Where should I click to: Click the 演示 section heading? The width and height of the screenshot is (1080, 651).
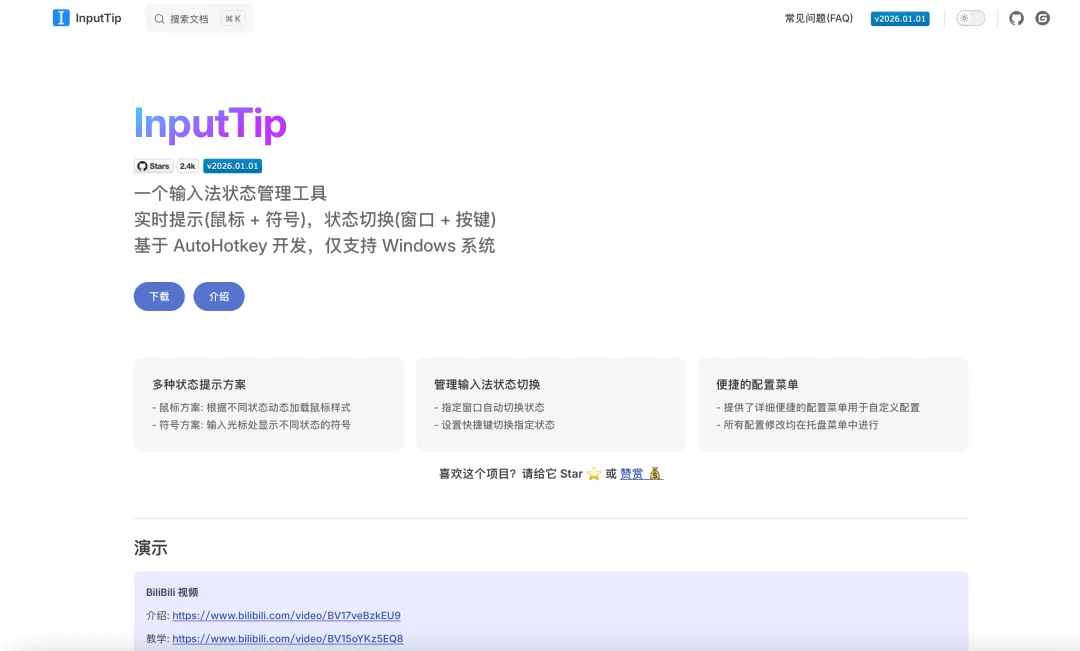pyautogui.click(x=151, y=548)
